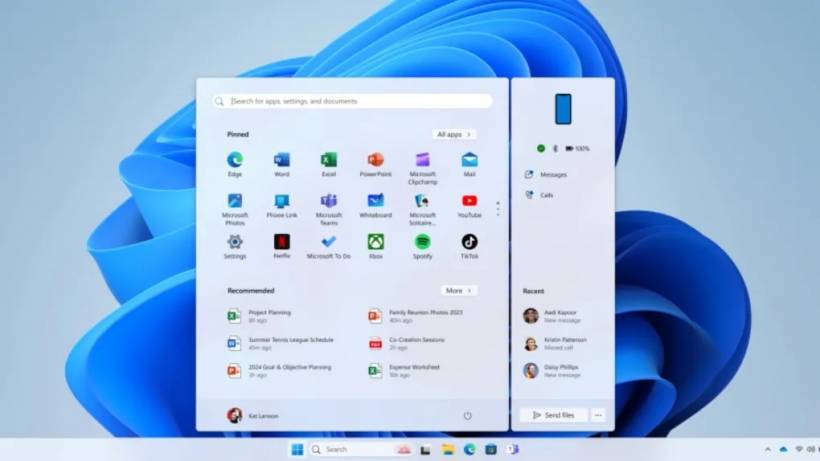Click the Send files button
This screenshot has height=461, width=820.
553,415
